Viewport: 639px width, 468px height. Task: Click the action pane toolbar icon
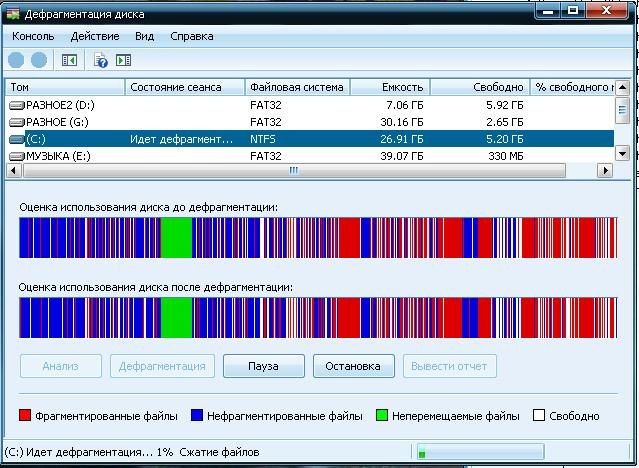pyautogui.click(x=124, y=61)
